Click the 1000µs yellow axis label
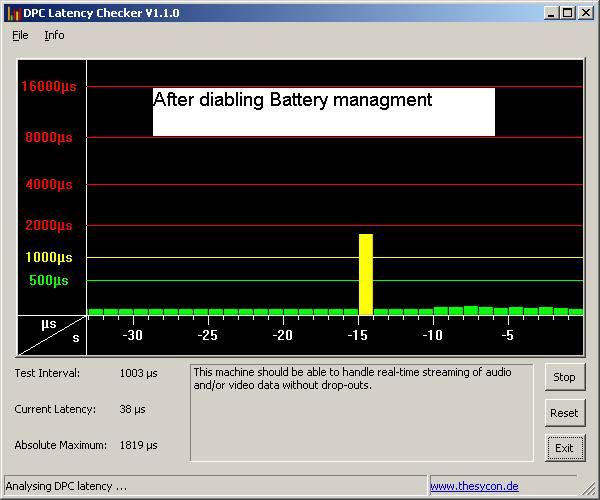The image size is (600, 500). point(49,257)
